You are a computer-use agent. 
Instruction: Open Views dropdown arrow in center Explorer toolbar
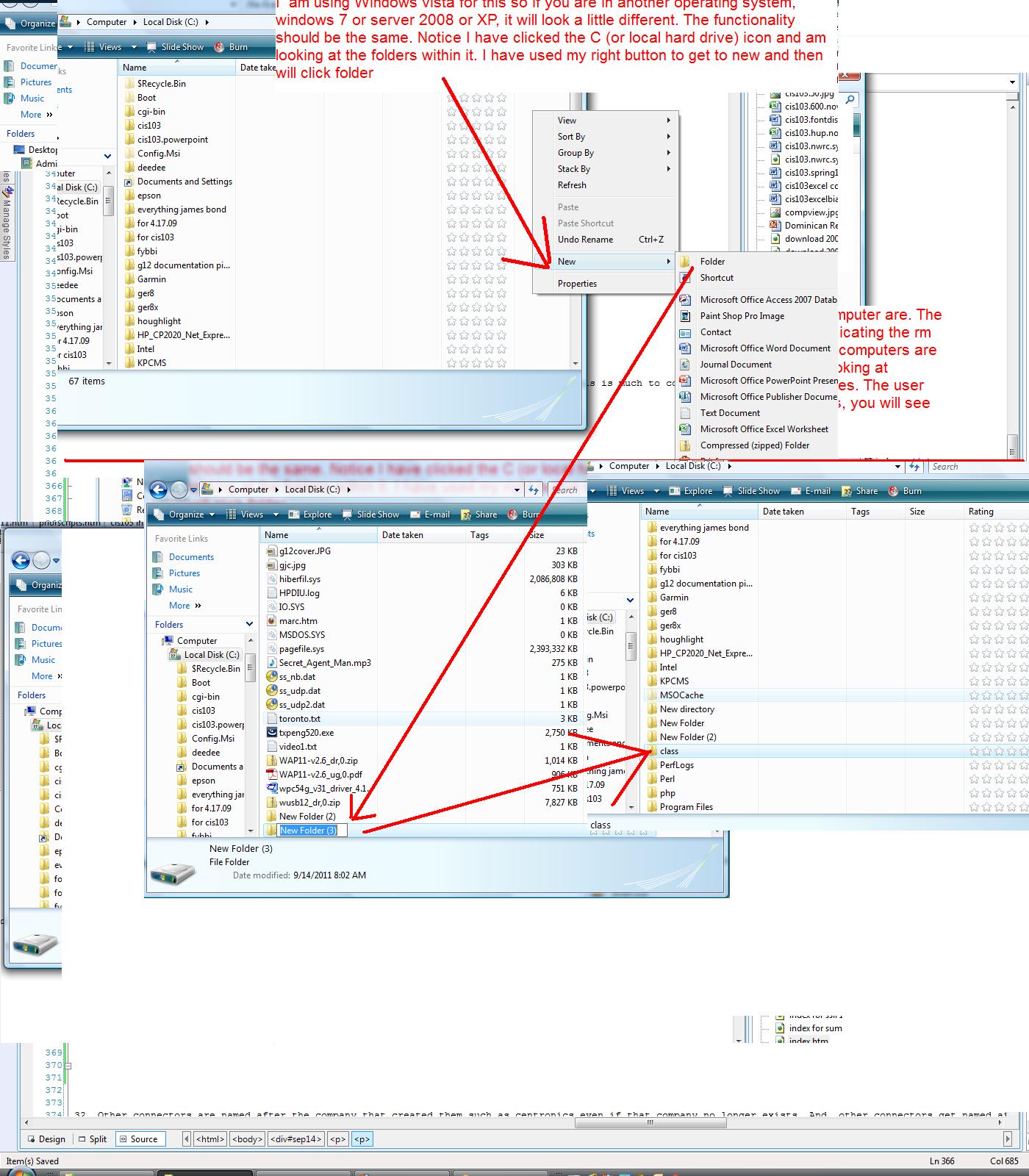[276, 514]
